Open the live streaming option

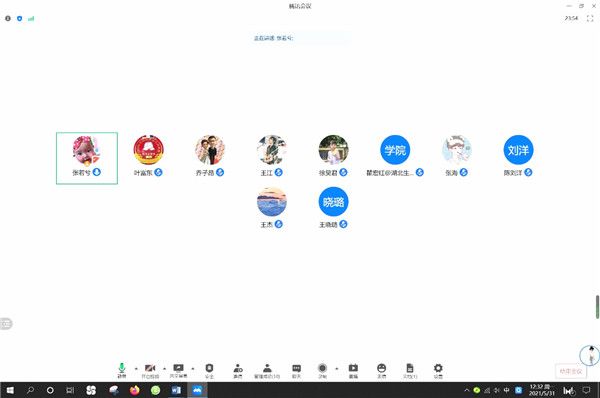coord(353,370)
